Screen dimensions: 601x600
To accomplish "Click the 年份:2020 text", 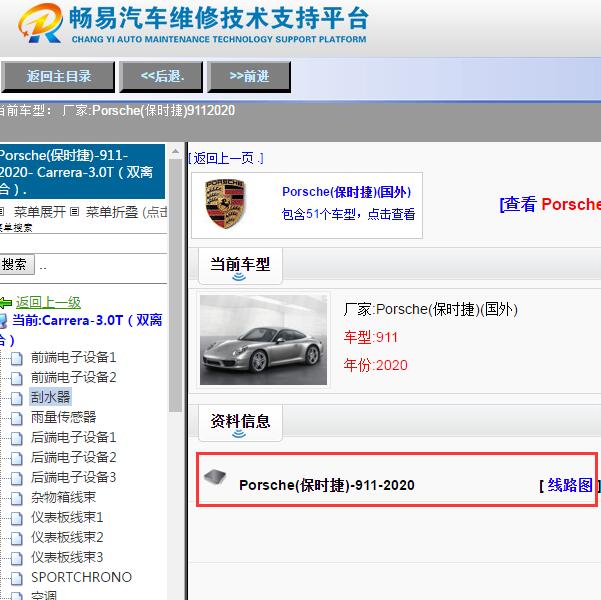I will (x=376, y=365).
